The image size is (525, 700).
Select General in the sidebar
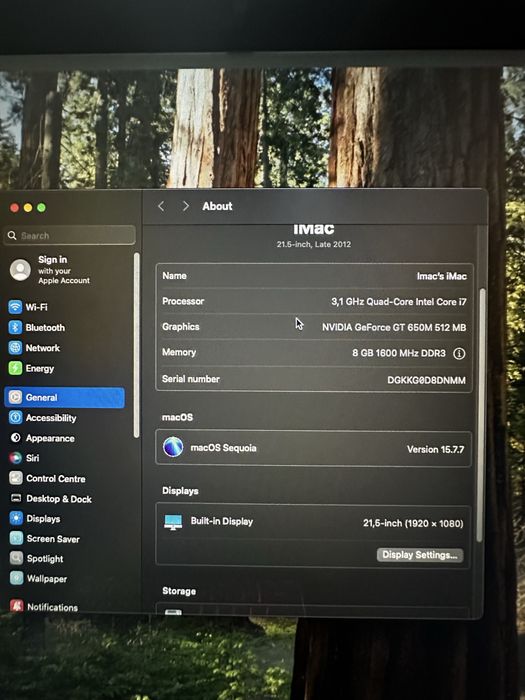point(65,397)
